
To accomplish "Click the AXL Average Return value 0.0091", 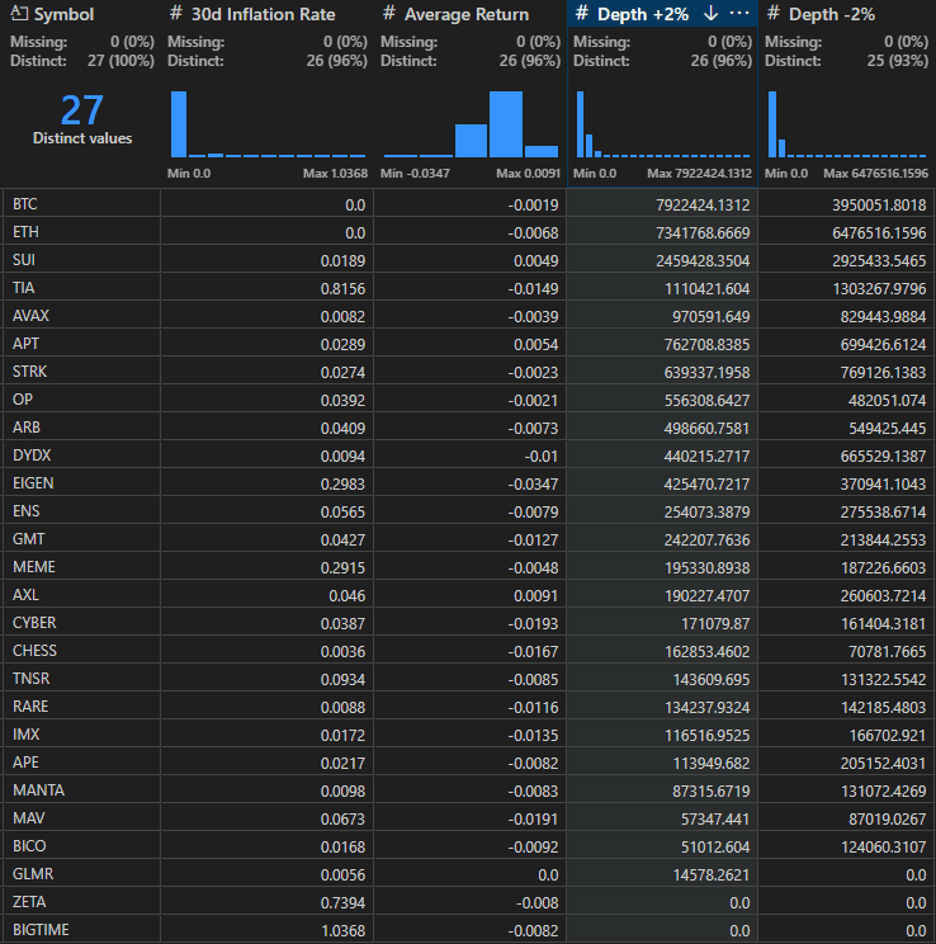I will [x=536, y=596].
